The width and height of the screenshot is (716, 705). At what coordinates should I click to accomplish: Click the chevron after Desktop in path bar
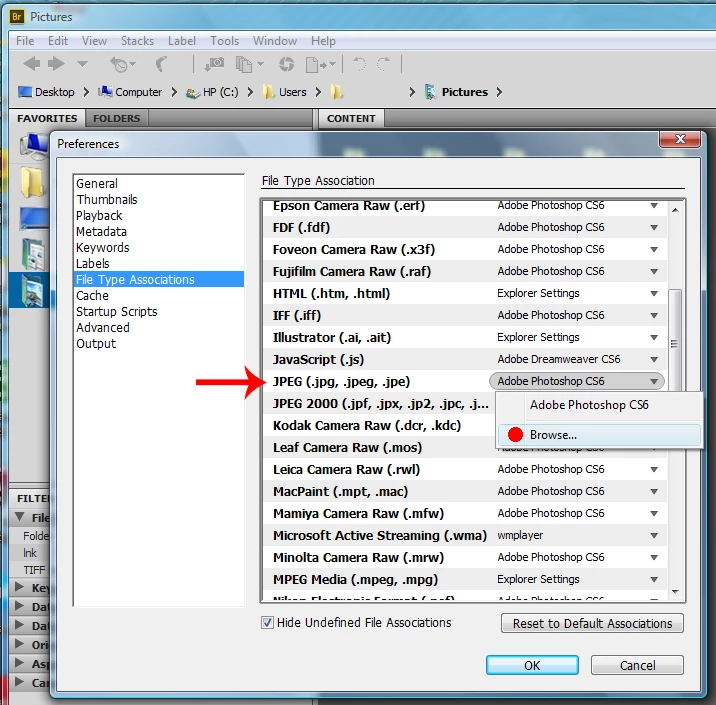pyautogui.click(x=86, y=92)
